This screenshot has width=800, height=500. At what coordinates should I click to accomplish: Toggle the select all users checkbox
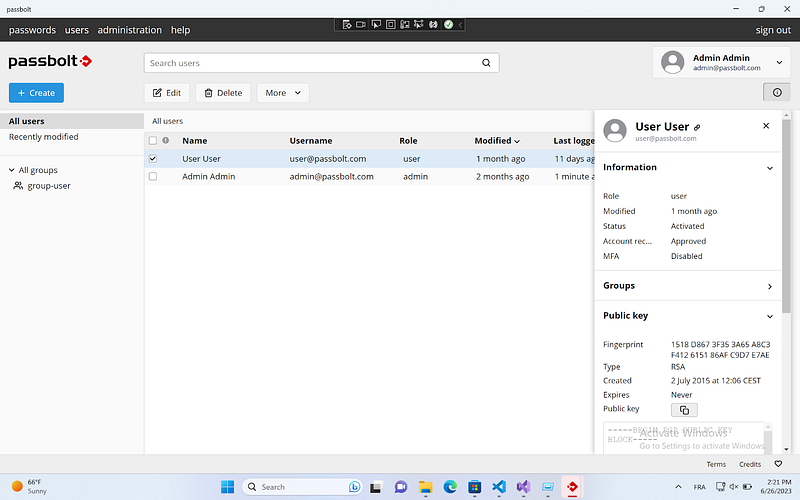click(153, 140)
